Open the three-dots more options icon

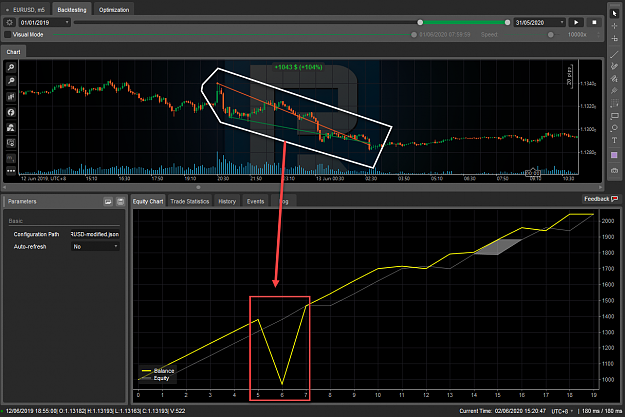(11, 171)
